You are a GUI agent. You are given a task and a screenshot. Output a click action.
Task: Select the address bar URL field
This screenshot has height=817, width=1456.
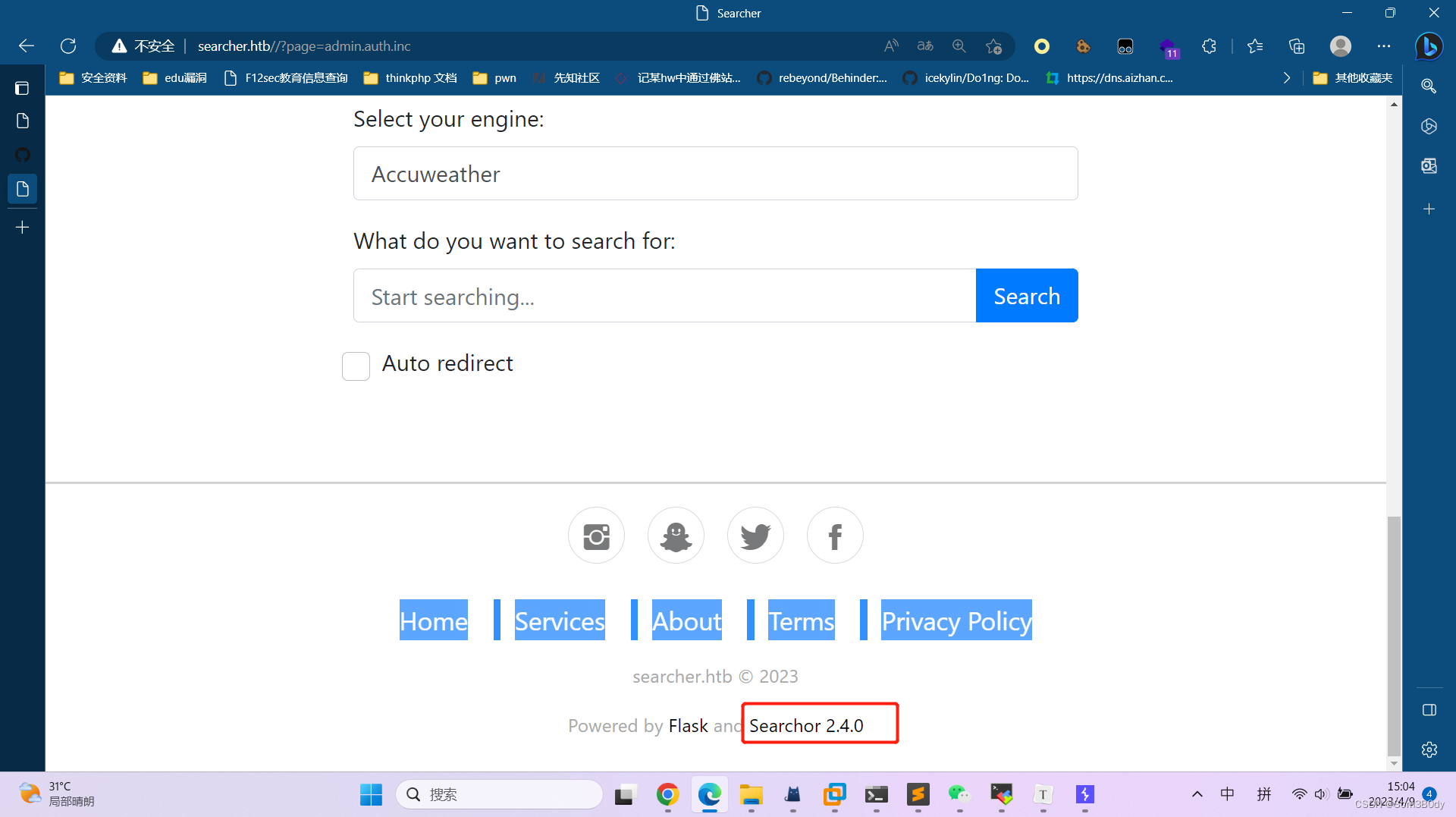tap(531, 46)
